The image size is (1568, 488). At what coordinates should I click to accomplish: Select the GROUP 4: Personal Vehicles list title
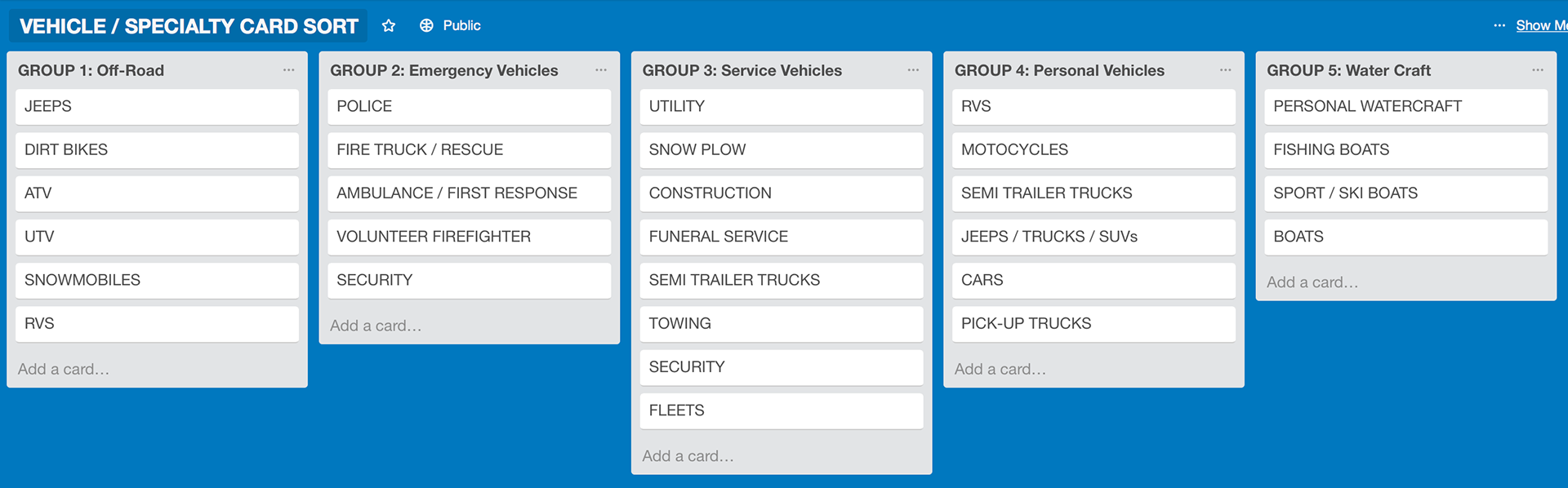(x=1059, y=70)
